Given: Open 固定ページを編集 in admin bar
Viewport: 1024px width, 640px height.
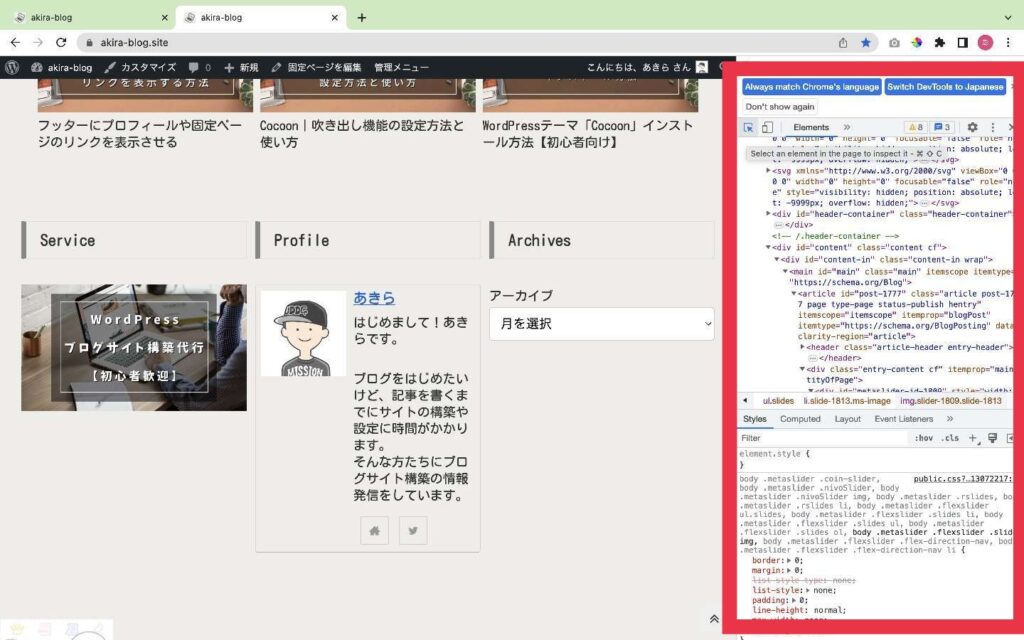Looking at the screenshot, I should [316, 67].
